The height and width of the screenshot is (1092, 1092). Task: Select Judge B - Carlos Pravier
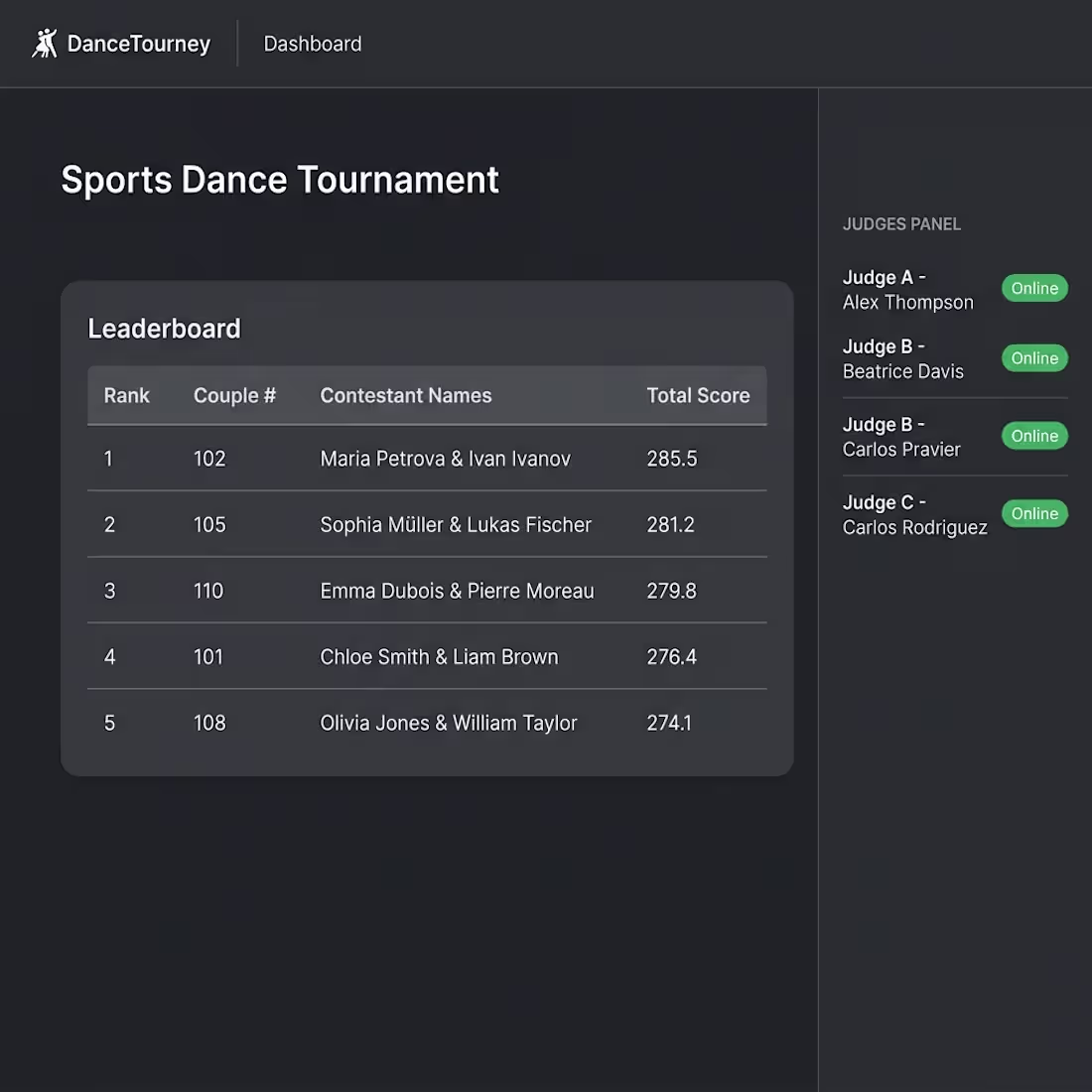(901, 437)
